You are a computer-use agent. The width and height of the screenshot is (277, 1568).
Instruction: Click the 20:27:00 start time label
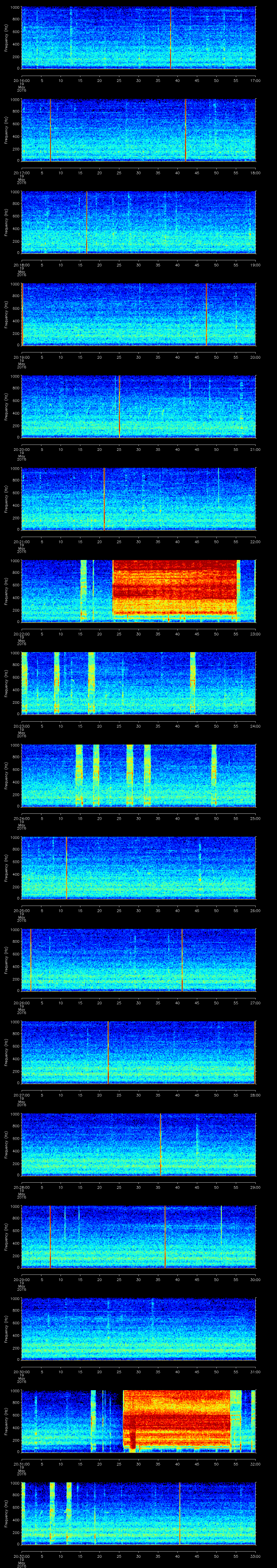(21, 1095)
